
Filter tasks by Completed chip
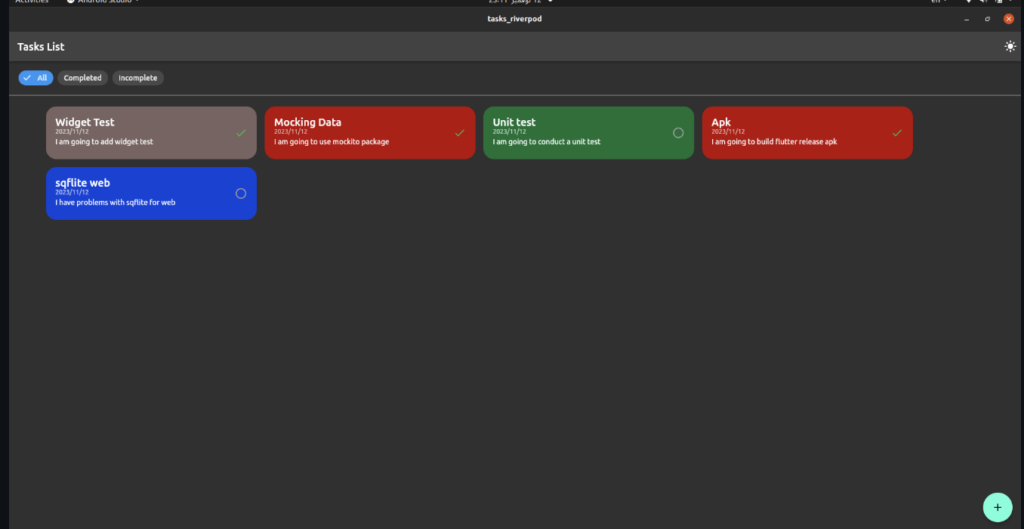click(82, 78)
